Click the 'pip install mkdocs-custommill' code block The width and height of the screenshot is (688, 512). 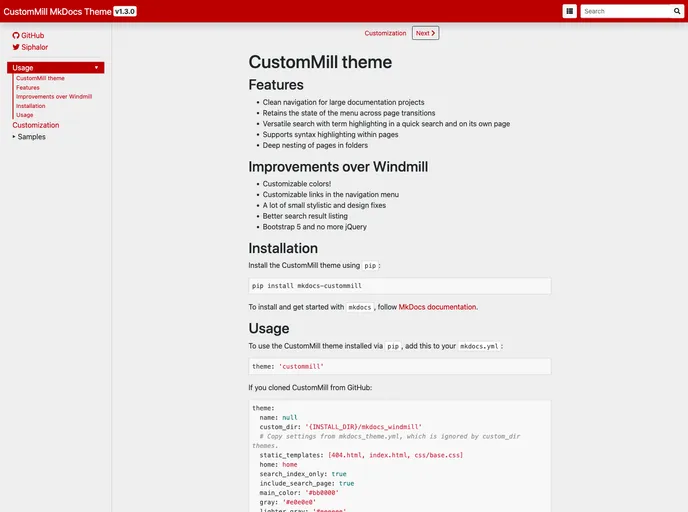400,286
